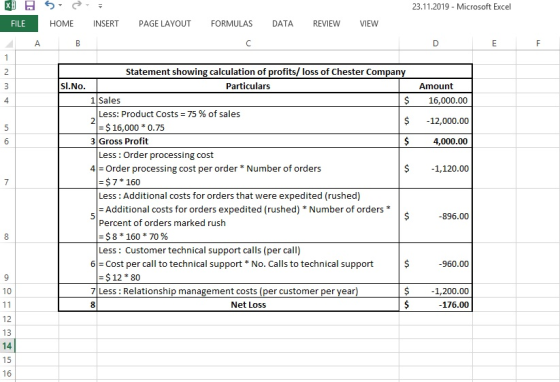Screen dimensions: 560x382
Task: Select row 6 header
Action: (8, 141)
